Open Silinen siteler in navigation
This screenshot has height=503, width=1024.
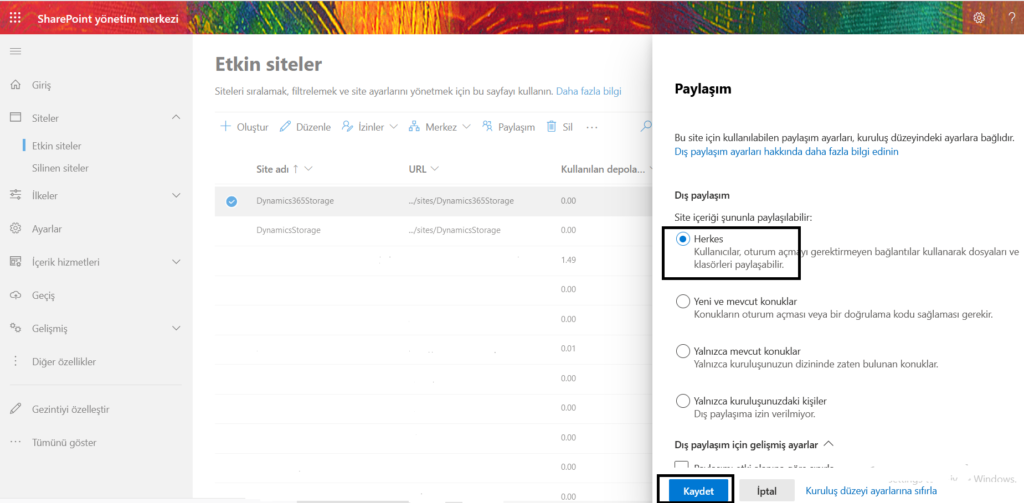(x=60, y=168)
